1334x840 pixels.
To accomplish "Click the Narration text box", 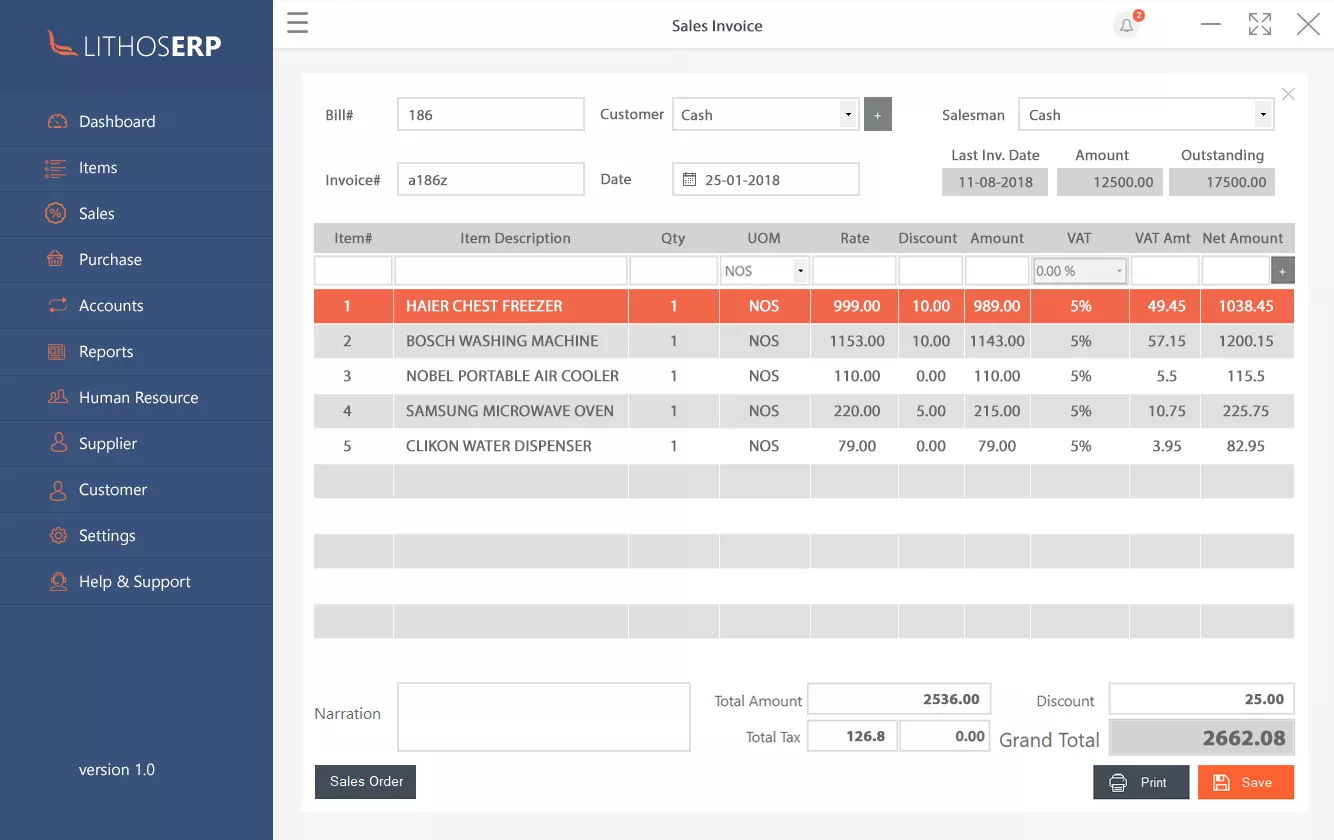I will 544,717.
